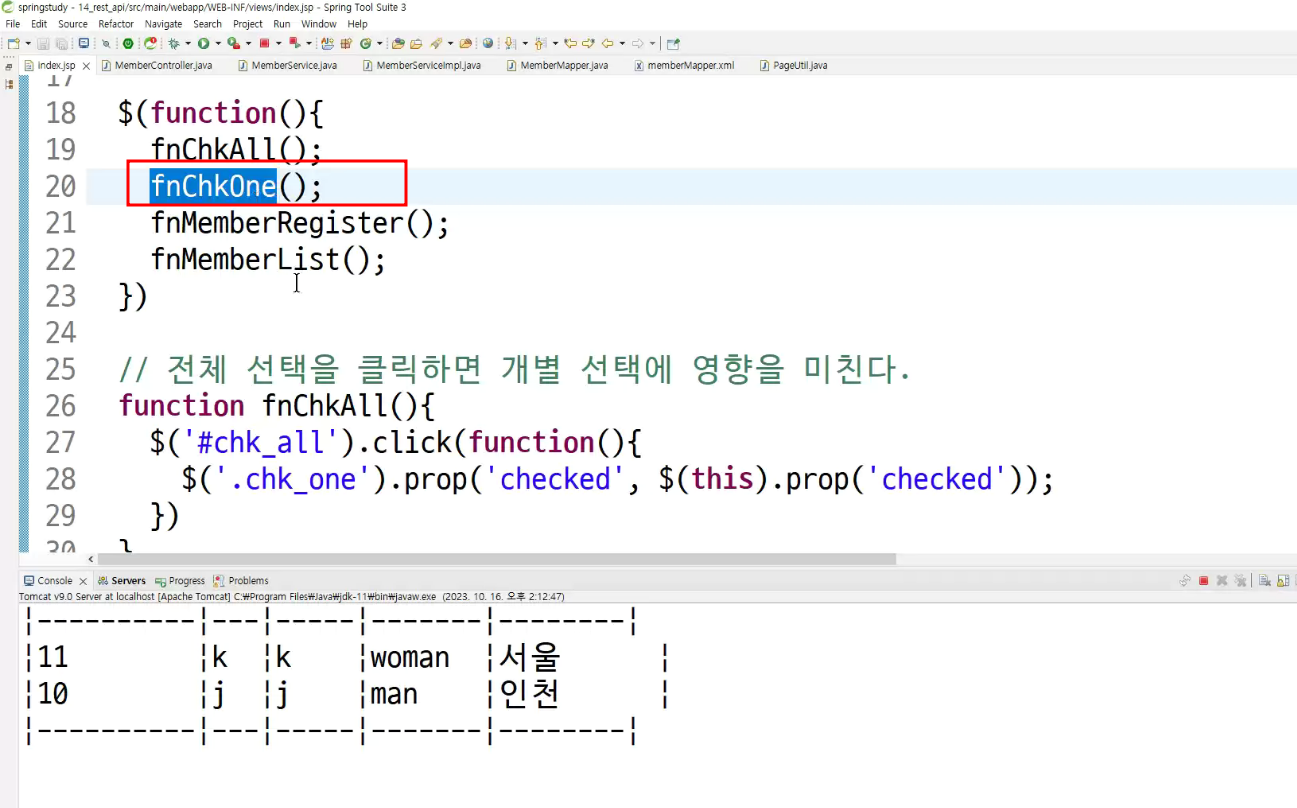Open the Run menu
1297x808 pixels.
282,24
